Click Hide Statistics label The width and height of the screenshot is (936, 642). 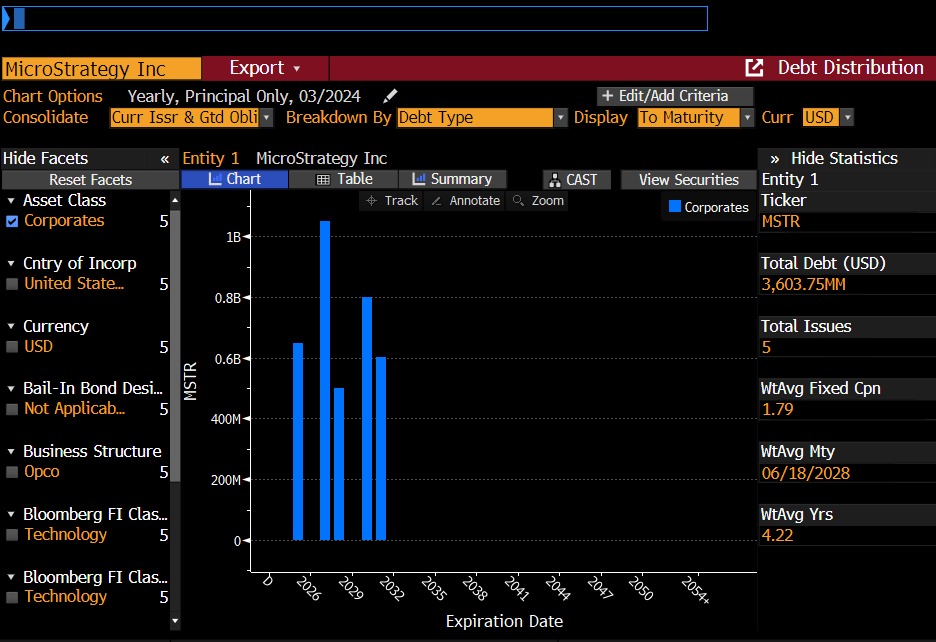(x=844, y=158)
